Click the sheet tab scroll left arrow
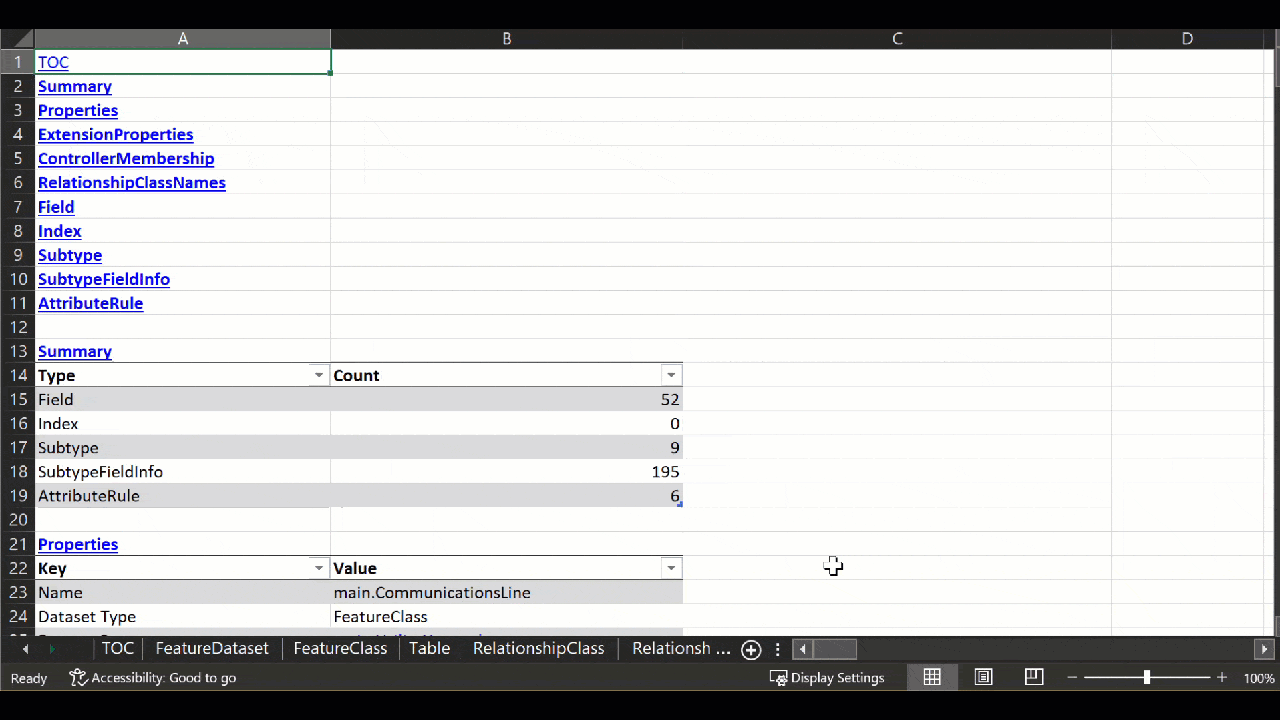1280x720 pixels. tap(25, 649)
